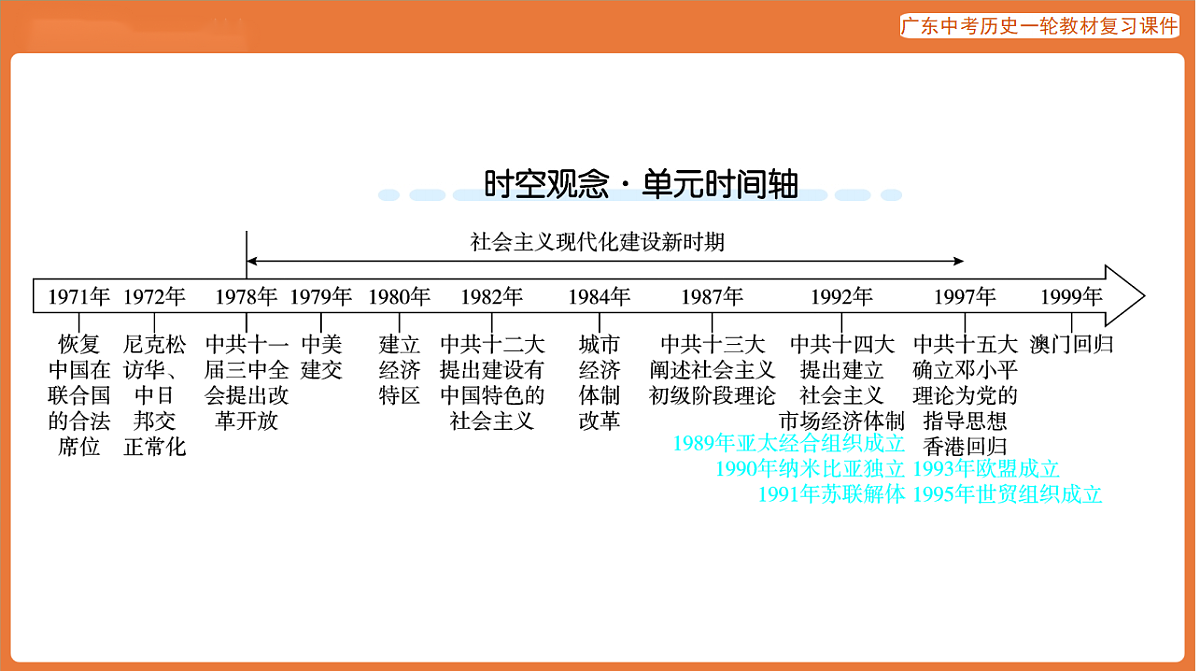Click the 中共十四大 event description
Viewport: 1200px width, 671px height.
tap(841, 382)
